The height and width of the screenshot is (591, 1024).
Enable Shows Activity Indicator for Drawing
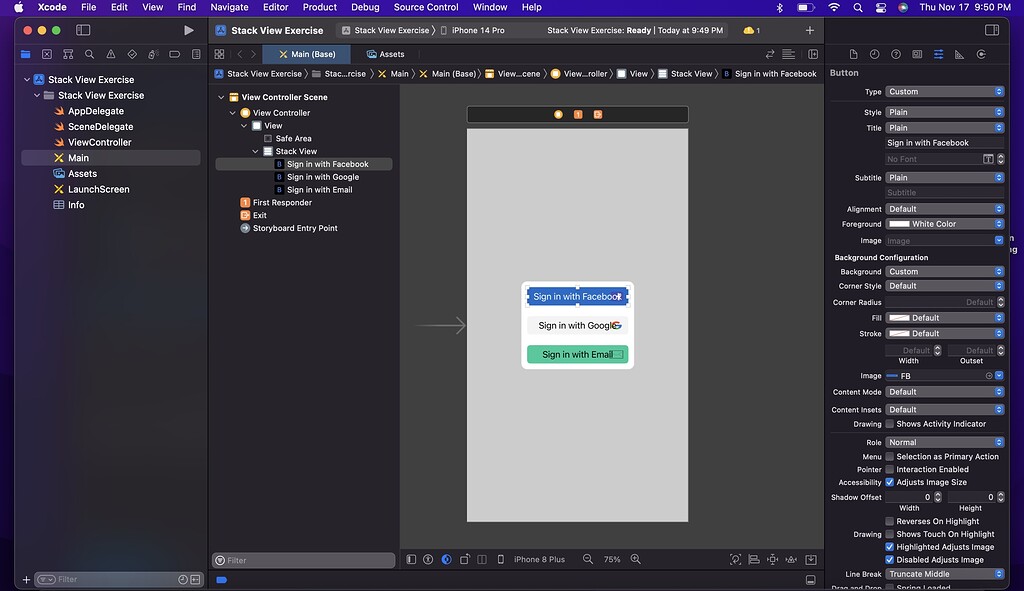point(889,424)
